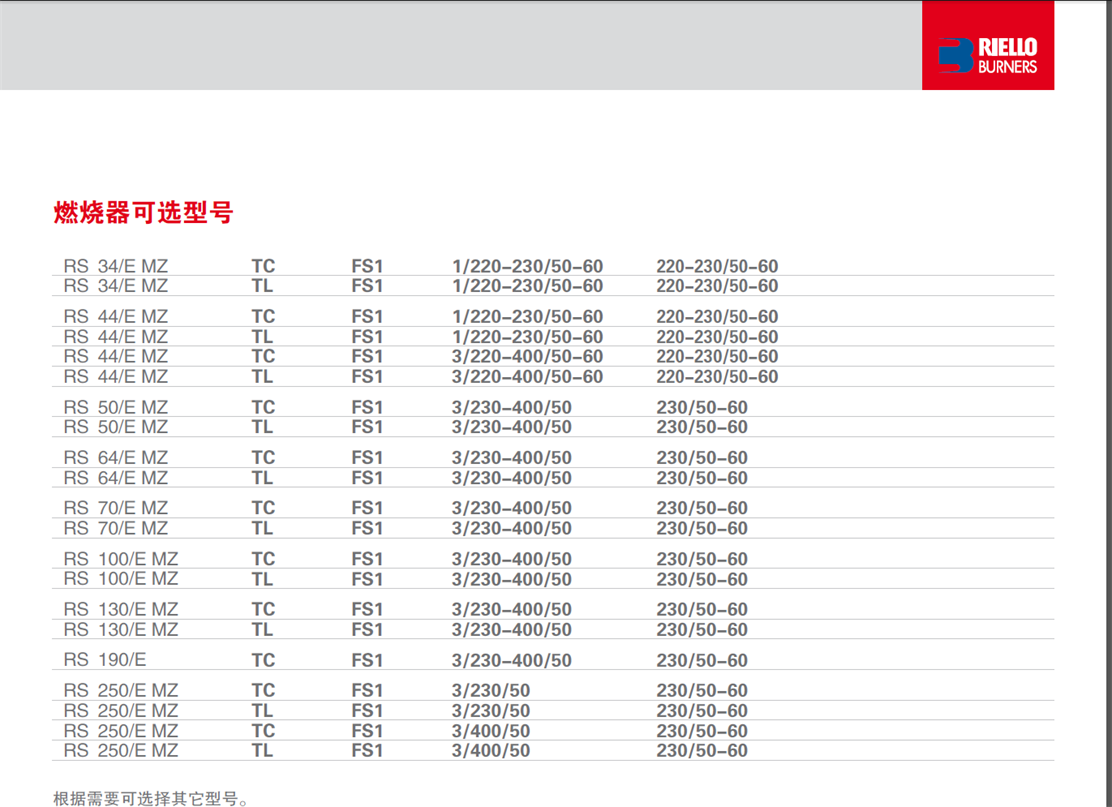
Task: Click 230/50–60 in RS 64/E MZ TC row
Action: coord(702,458)
